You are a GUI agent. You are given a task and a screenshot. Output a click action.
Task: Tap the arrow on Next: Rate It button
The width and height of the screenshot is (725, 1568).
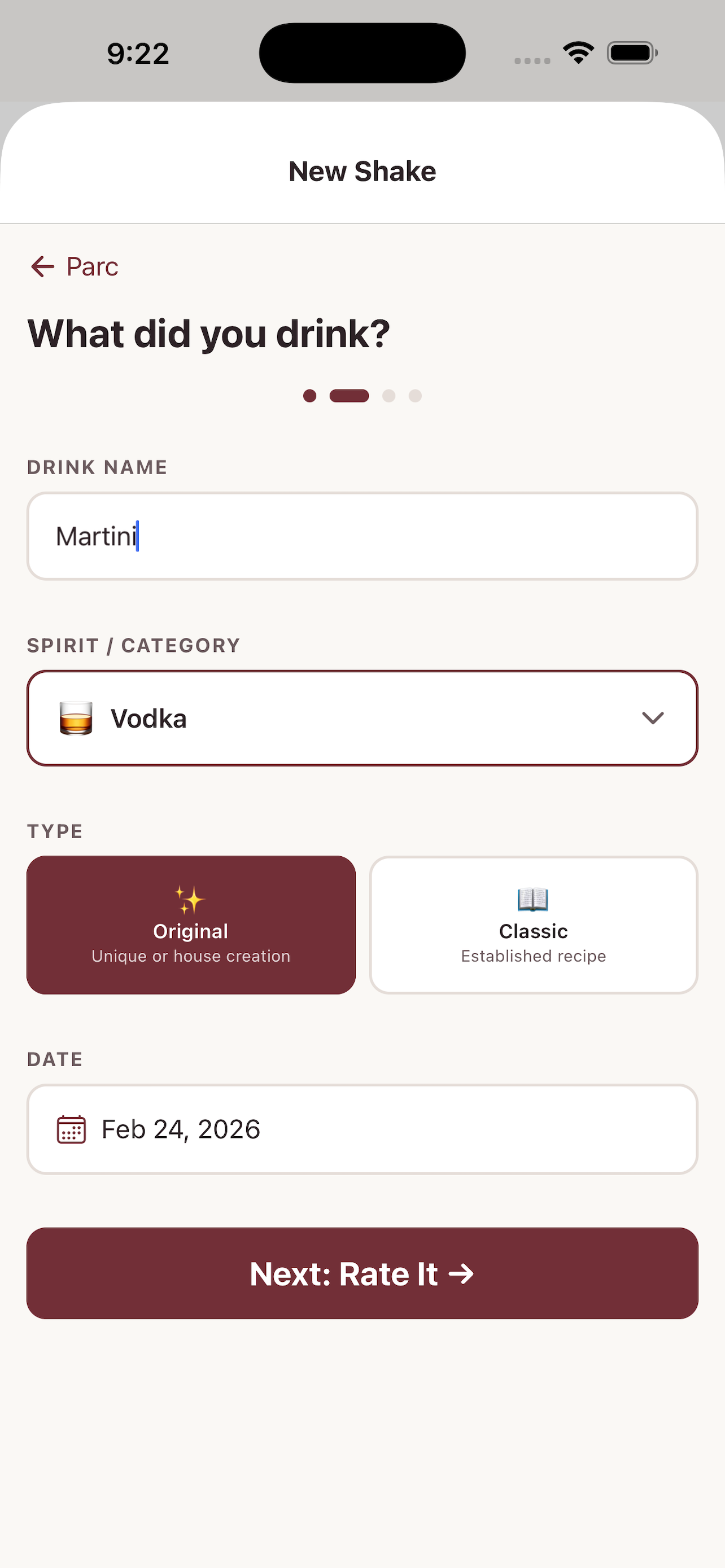pyautogui.click(x=461, y=1274)
